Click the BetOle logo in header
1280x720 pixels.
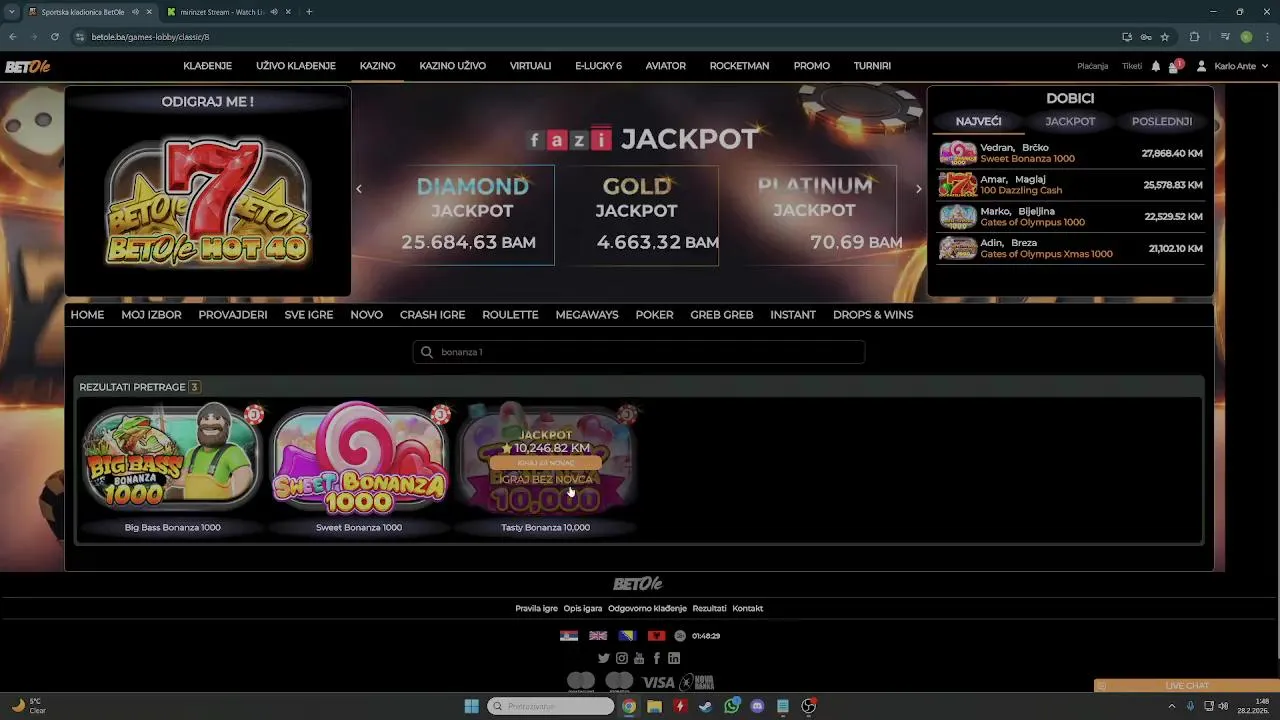click(28, 66)
